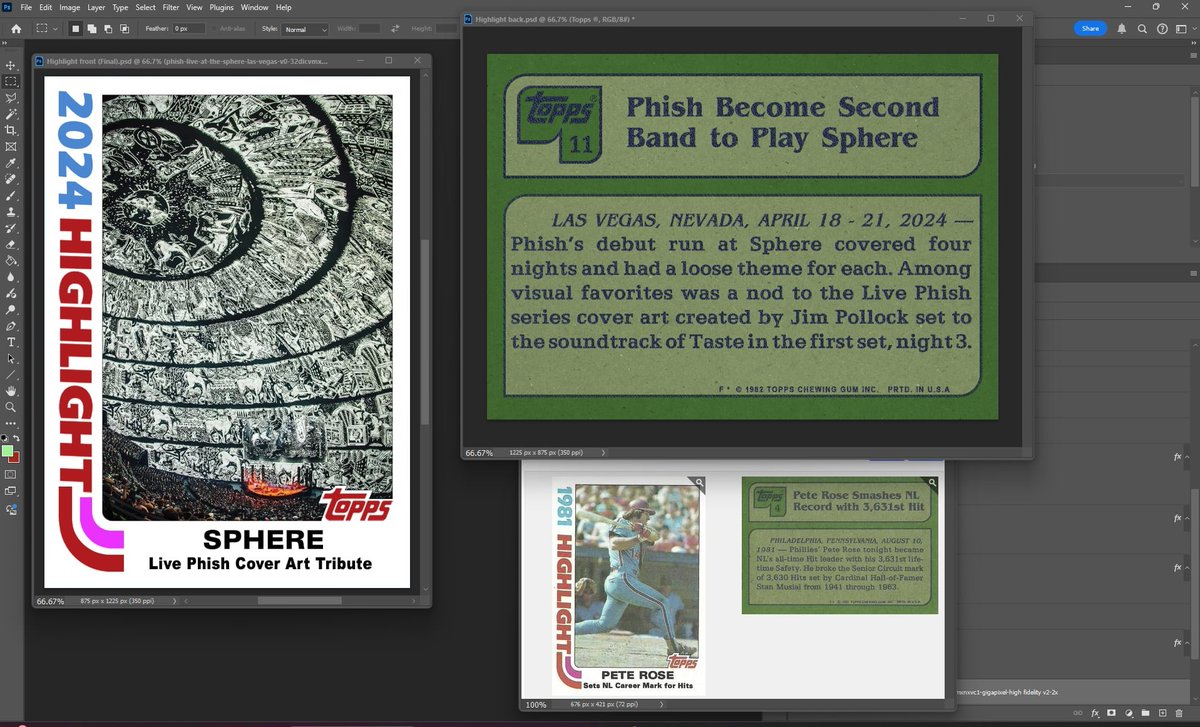Select the Spot Healing Brush tool

[x=11, y=179]
